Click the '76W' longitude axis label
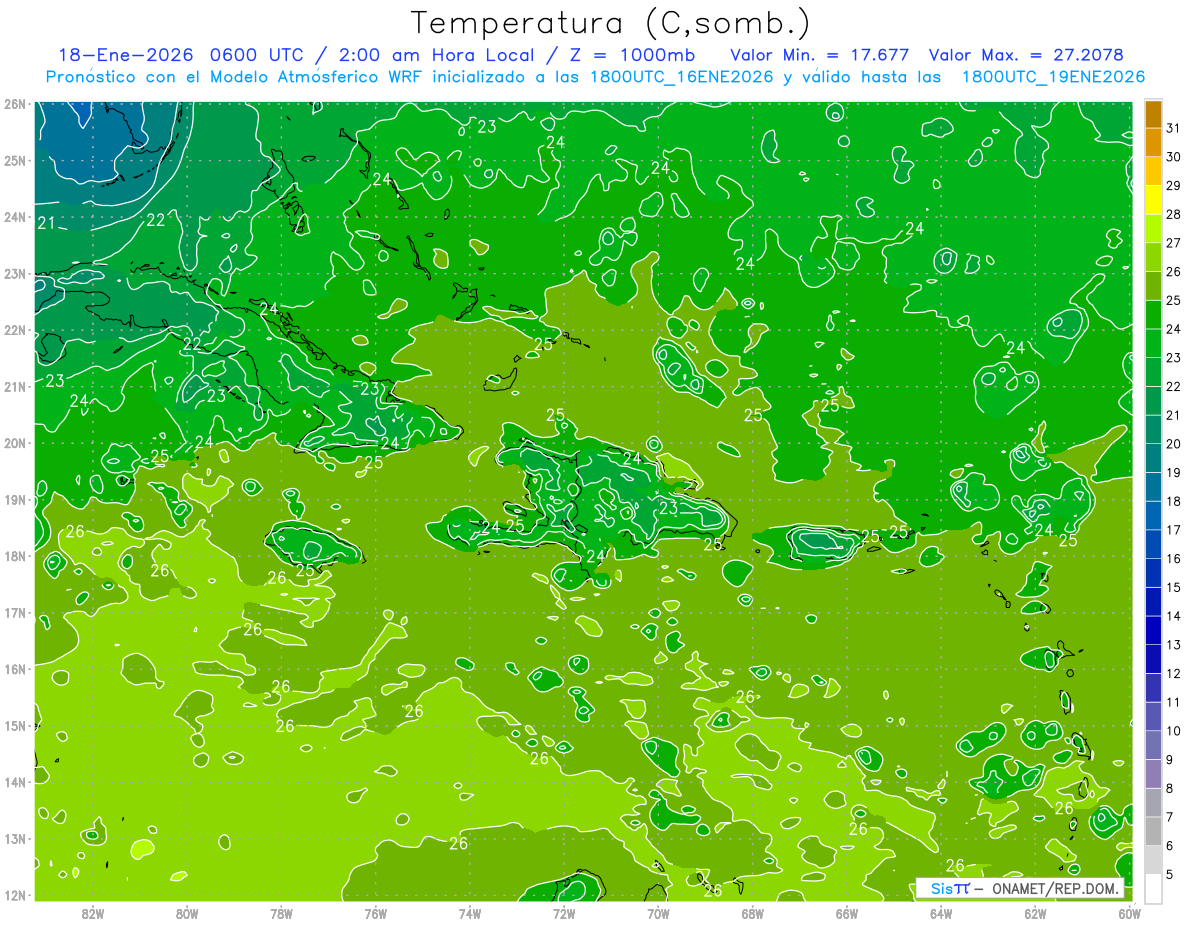The height and width of the screenshot is (927, 1200). [x=376, y=913]
